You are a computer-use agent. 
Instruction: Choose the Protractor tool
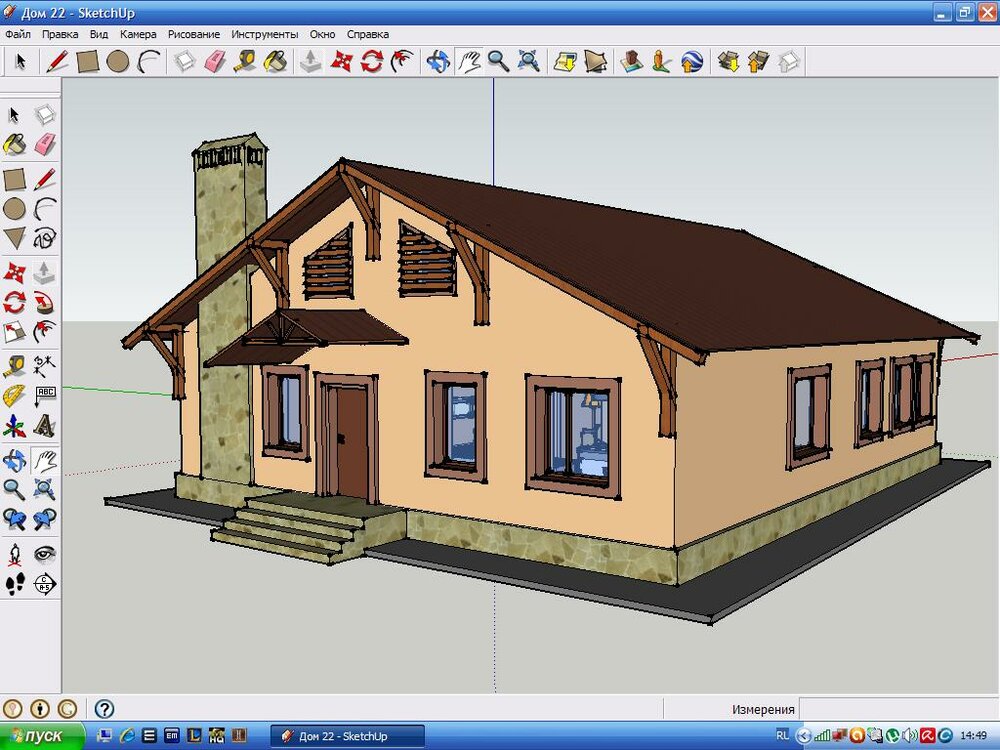(15, 395)
